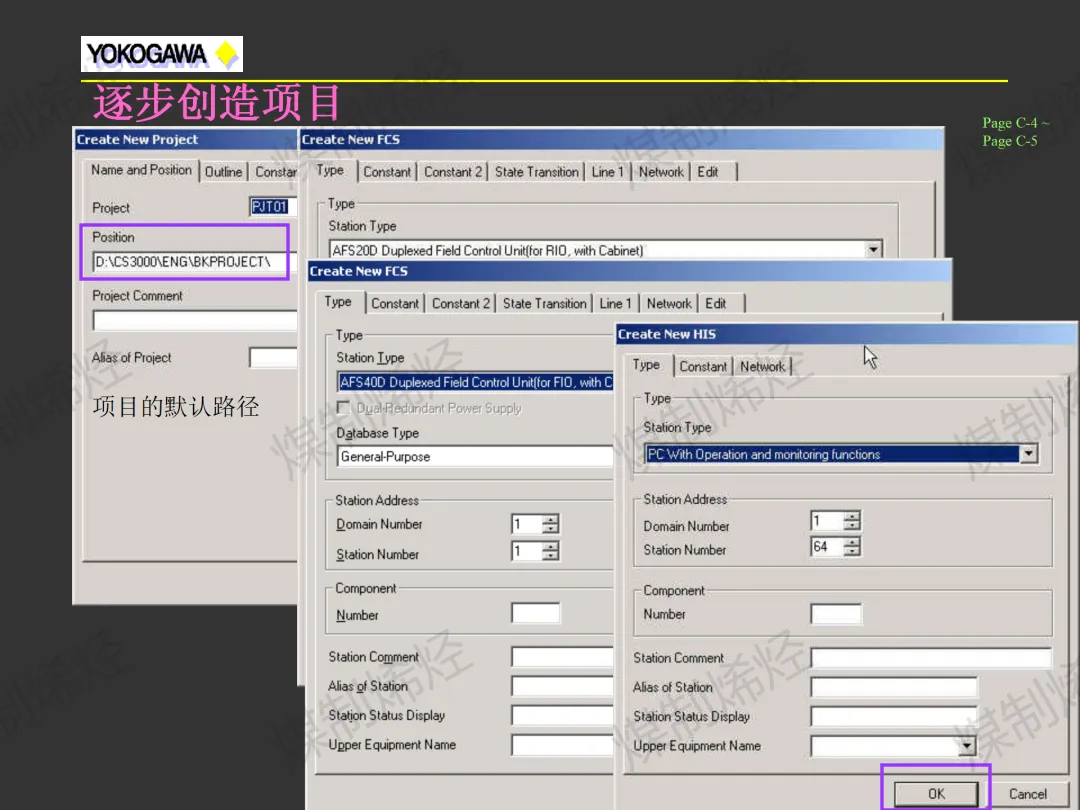Image resolution: width=1080 pixels, height=810 pixels.
Task: Open State Transition tab in back FCS dialog
Action: pos(537,172)
